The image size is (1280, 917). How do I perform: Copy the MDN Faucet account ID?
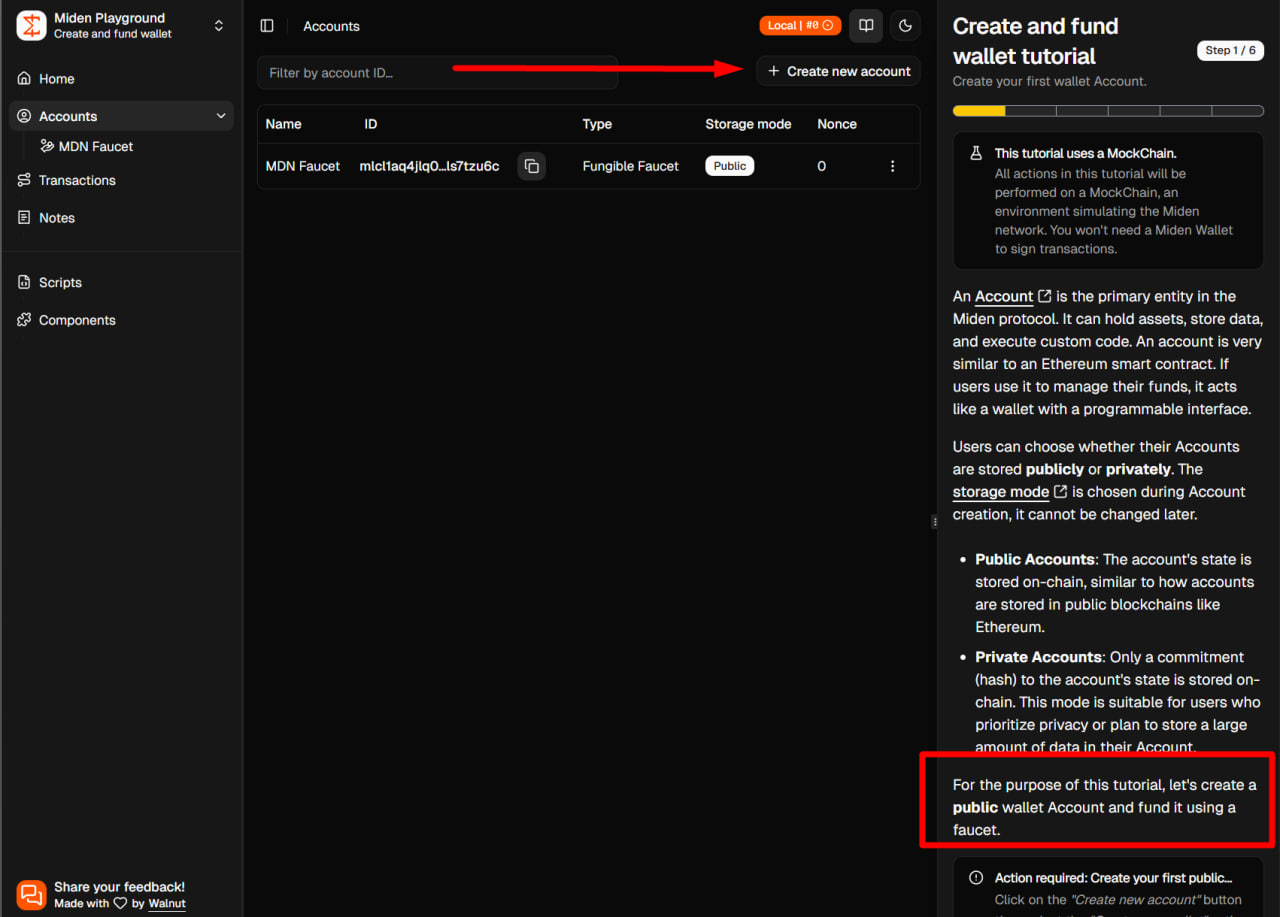click(x=532, y=166)
